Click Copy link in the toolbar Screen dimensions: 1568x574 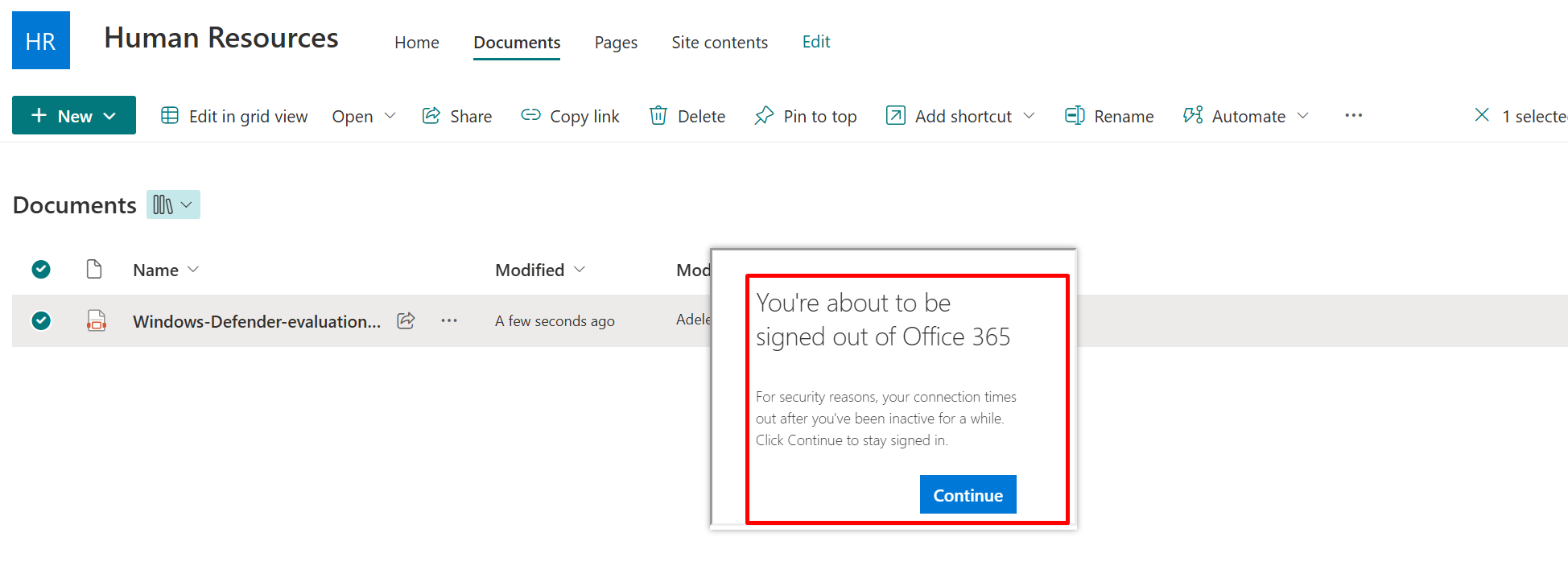[x=570, y=116]
